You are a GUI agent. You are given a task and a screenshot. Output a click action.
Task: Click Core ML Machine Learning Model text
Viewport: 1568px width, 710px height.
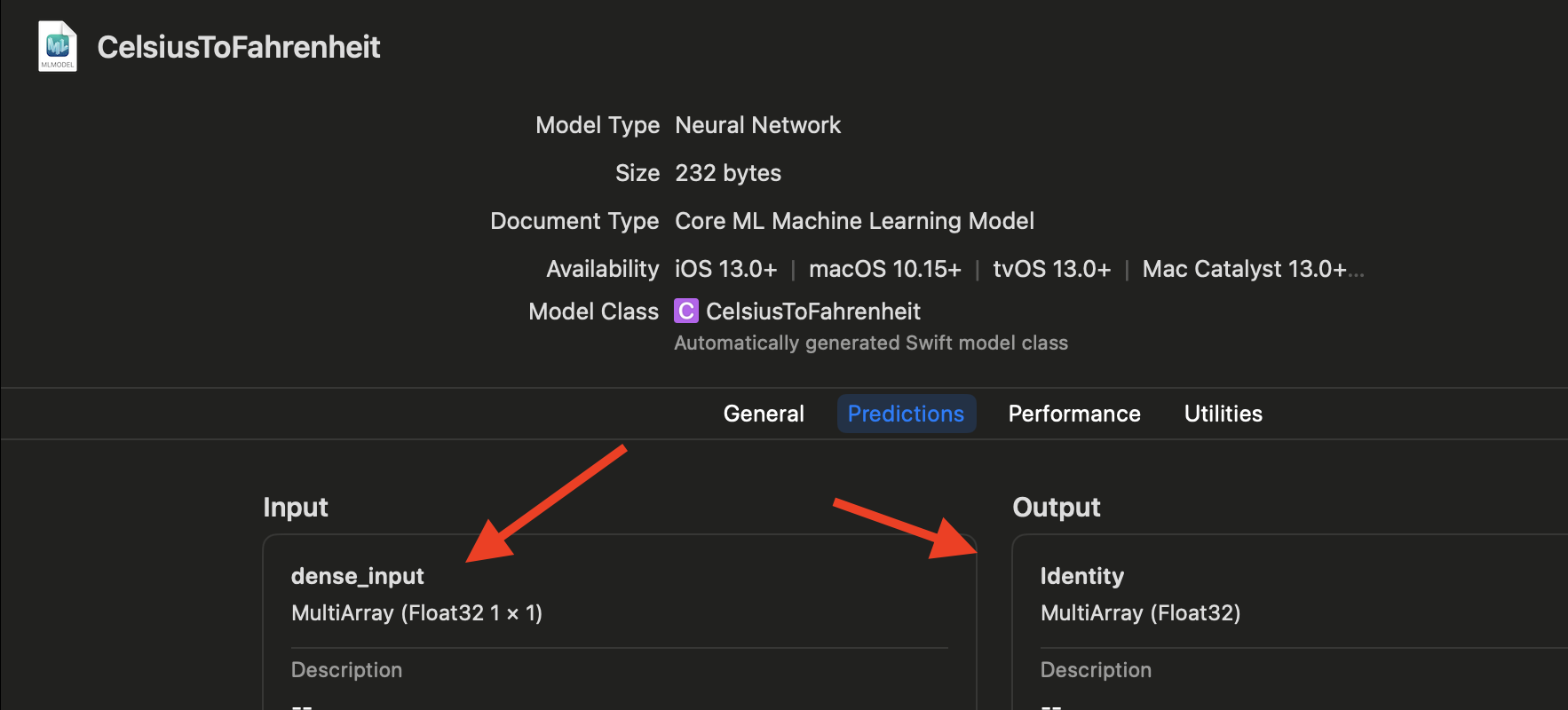coord(854,221)
